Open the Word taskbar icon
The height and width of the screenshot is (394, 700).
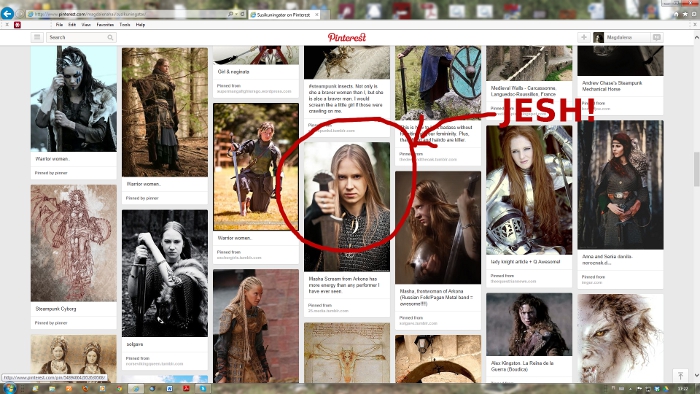tap(169, 389)
